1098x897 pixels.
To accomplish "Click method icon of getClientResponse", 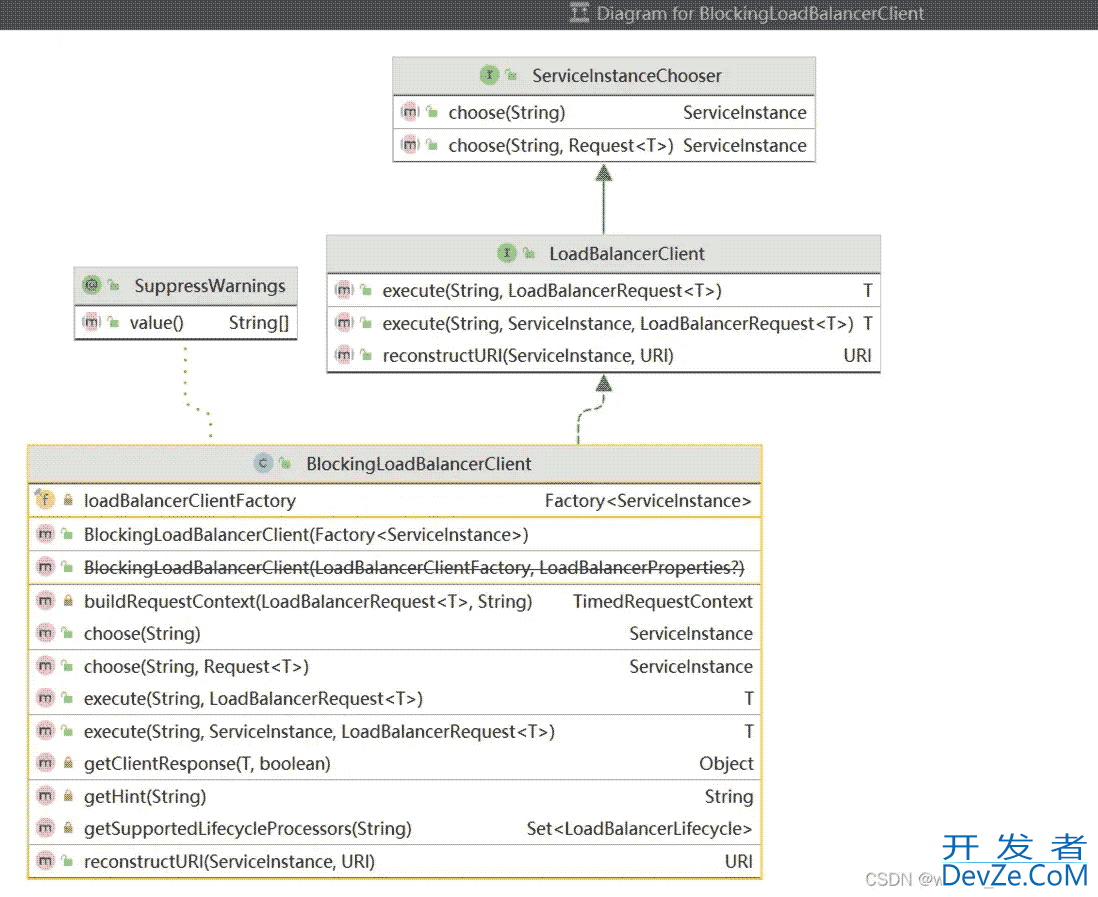I will (x=45, y=763).
